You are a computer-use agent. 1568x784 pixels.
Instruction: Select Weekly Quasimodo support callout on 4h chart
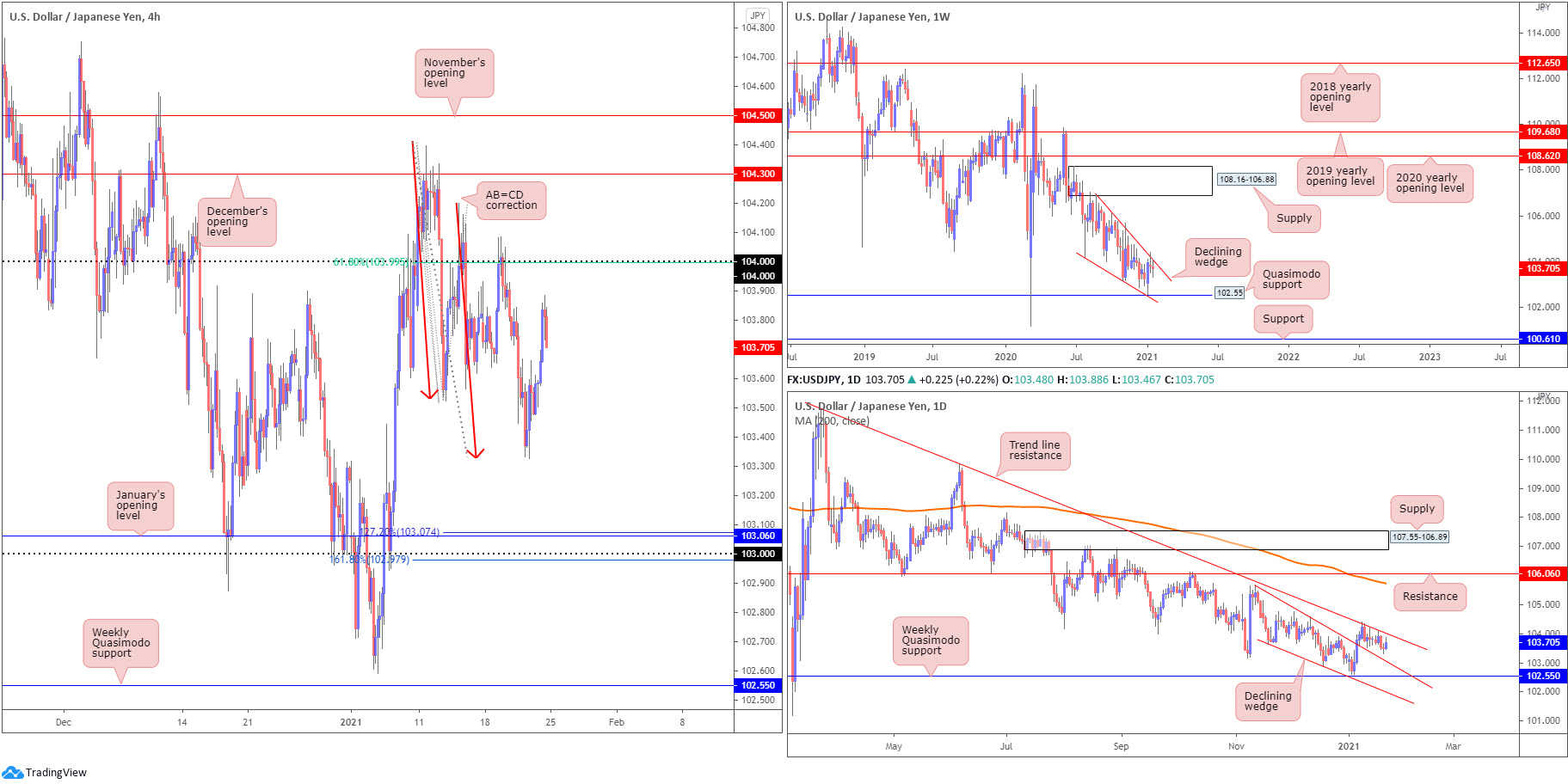point(121,643)
